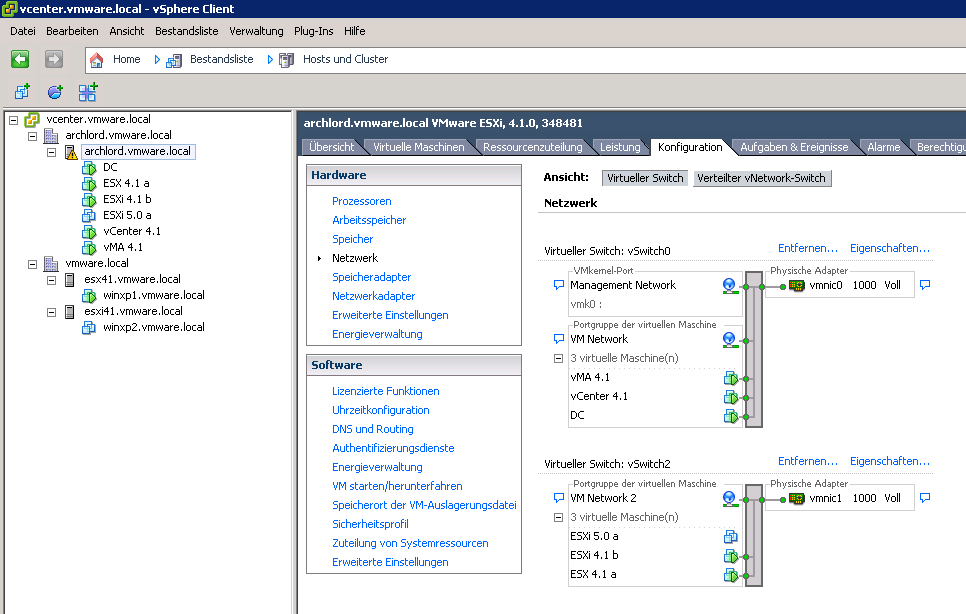Collapse the vcenter.vmware.local root node

(13, 120)
